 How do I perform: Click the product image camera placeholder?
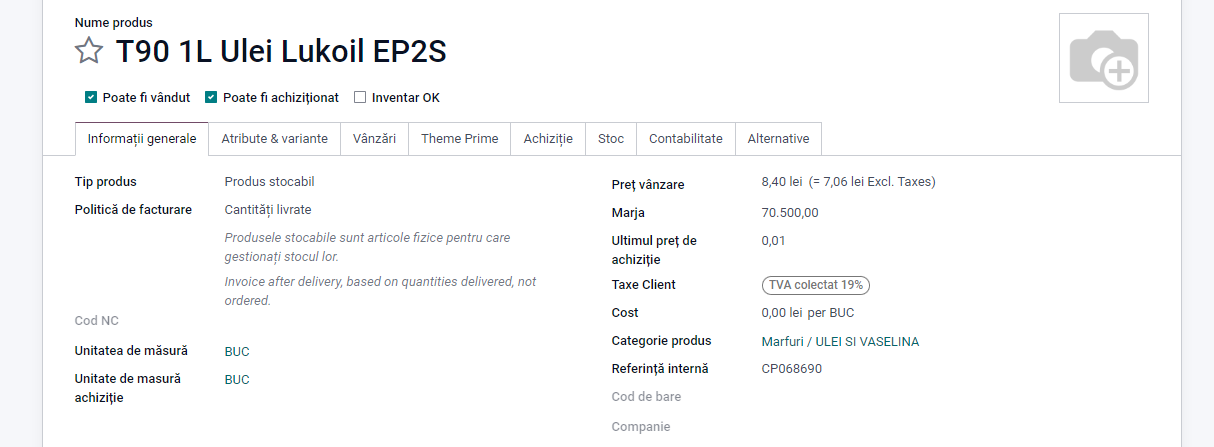pos(1103,58)
